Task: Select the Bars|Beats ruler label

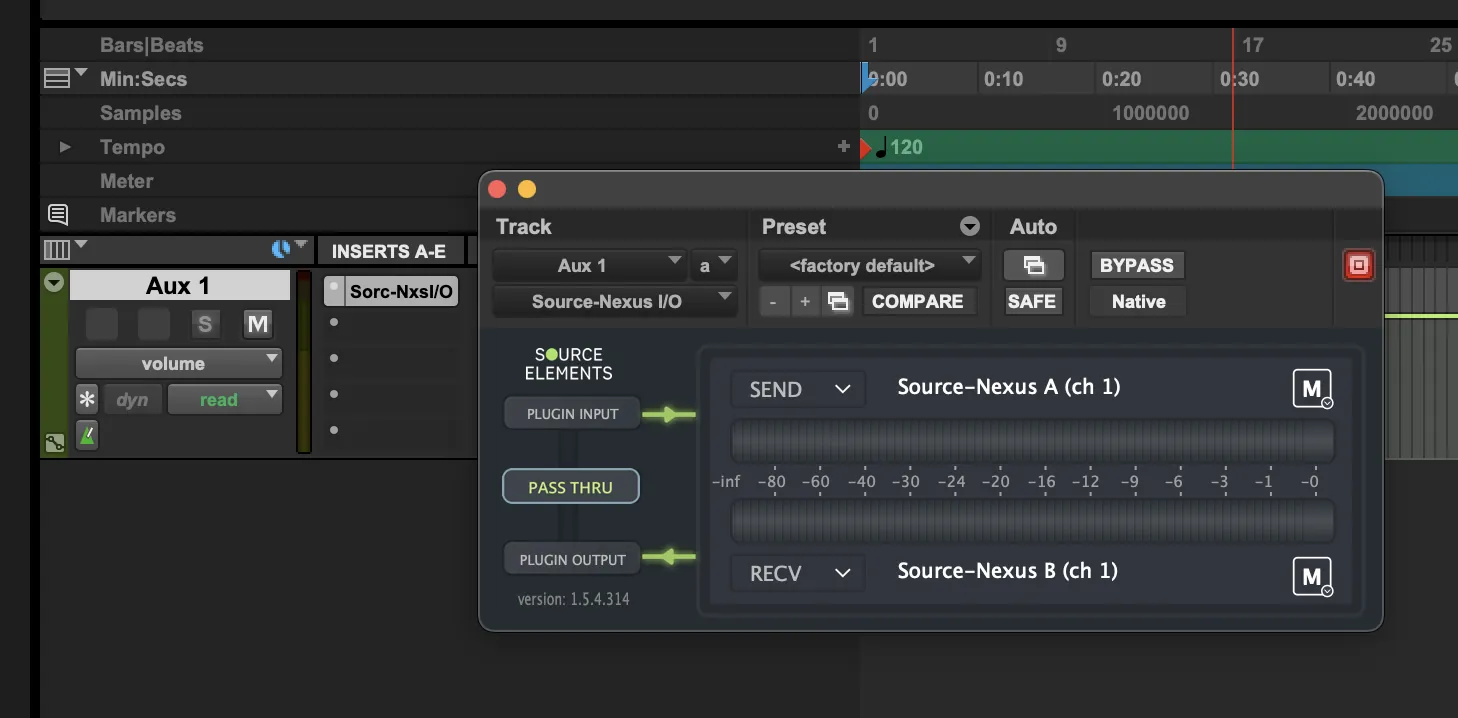Action: pos(151,45)
